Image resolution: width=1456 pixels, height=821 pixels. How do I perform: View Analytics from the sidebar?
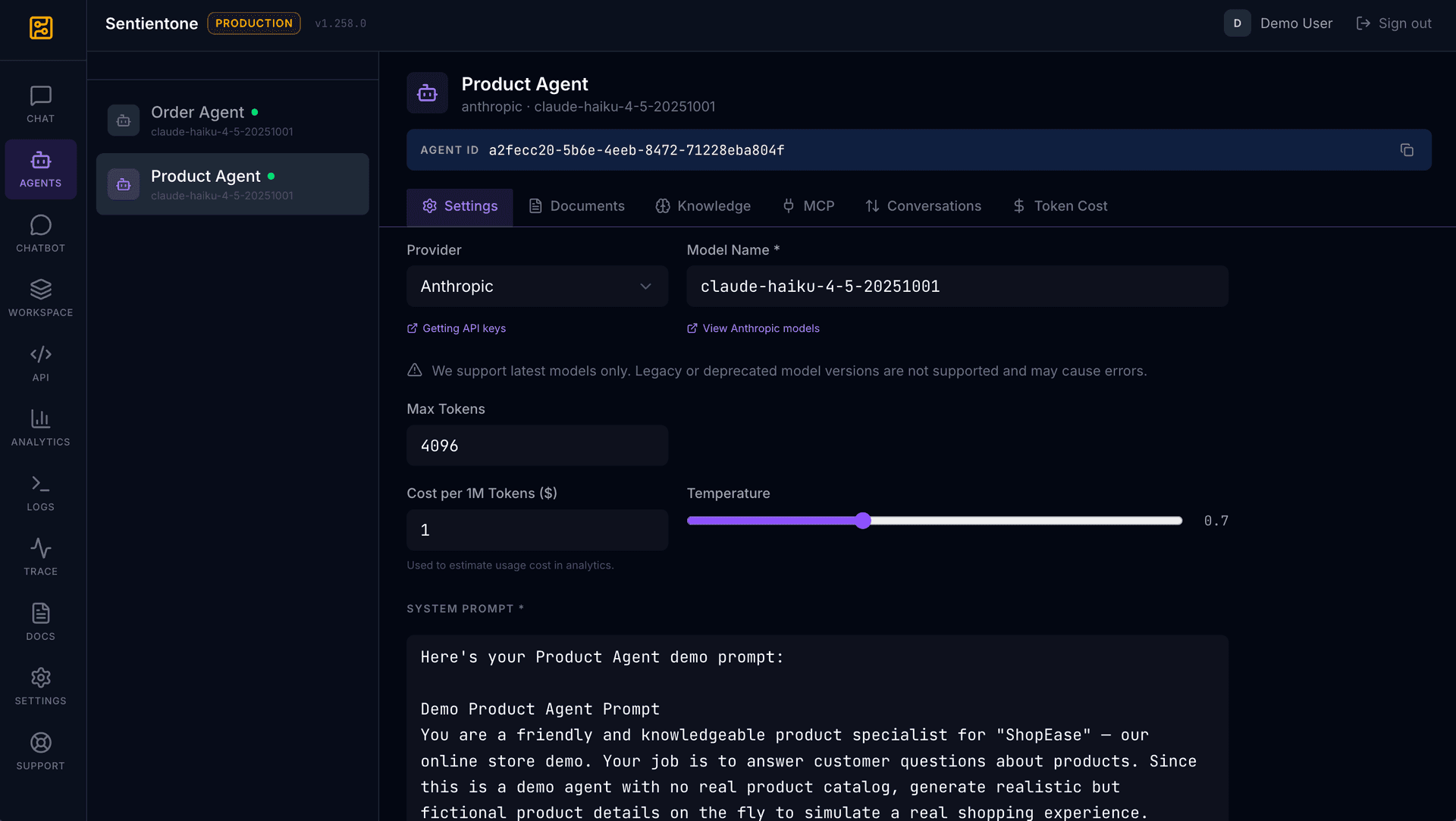pyautogui.click(x=41, y=428)
